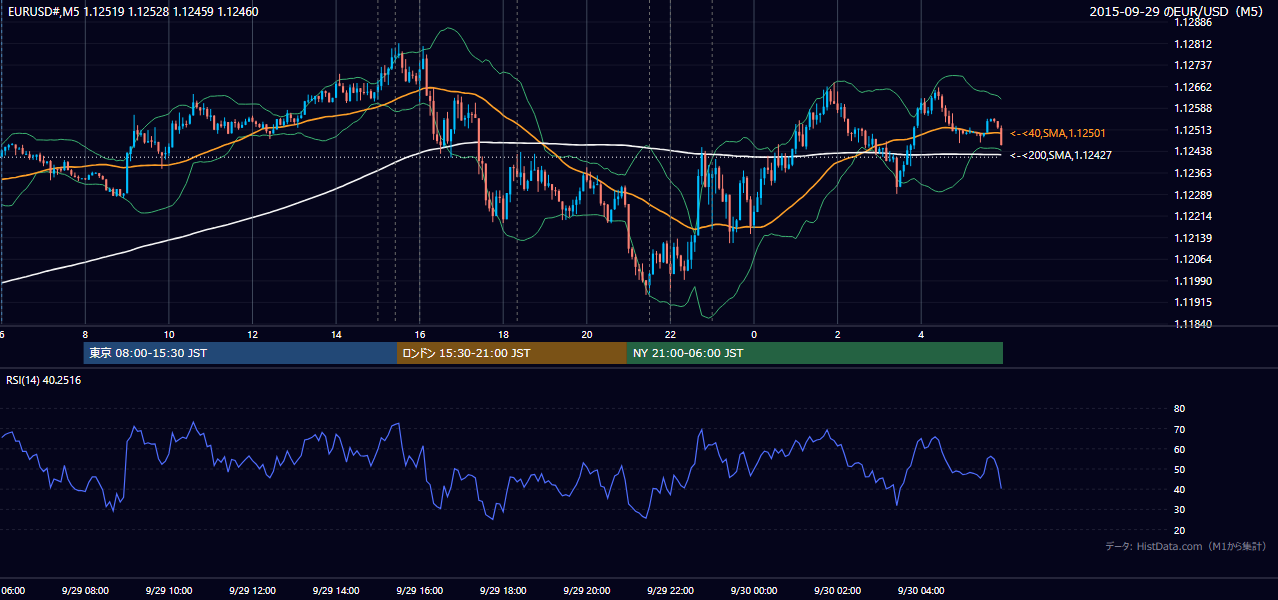Click the 9/29 20:00 date axis label
The width and height of the screenshot is (1278, 600).
pos(586,591)
